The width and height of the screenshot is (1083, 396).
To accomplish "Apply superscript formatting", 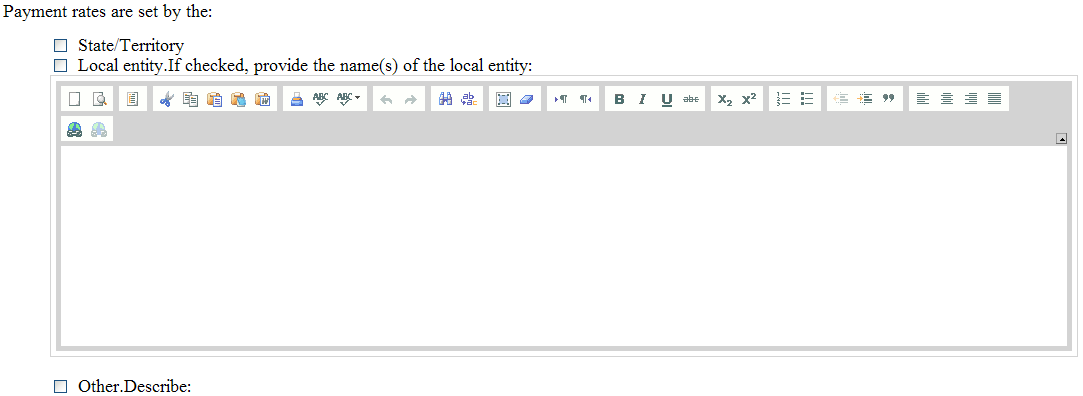I will click(749, 99).
